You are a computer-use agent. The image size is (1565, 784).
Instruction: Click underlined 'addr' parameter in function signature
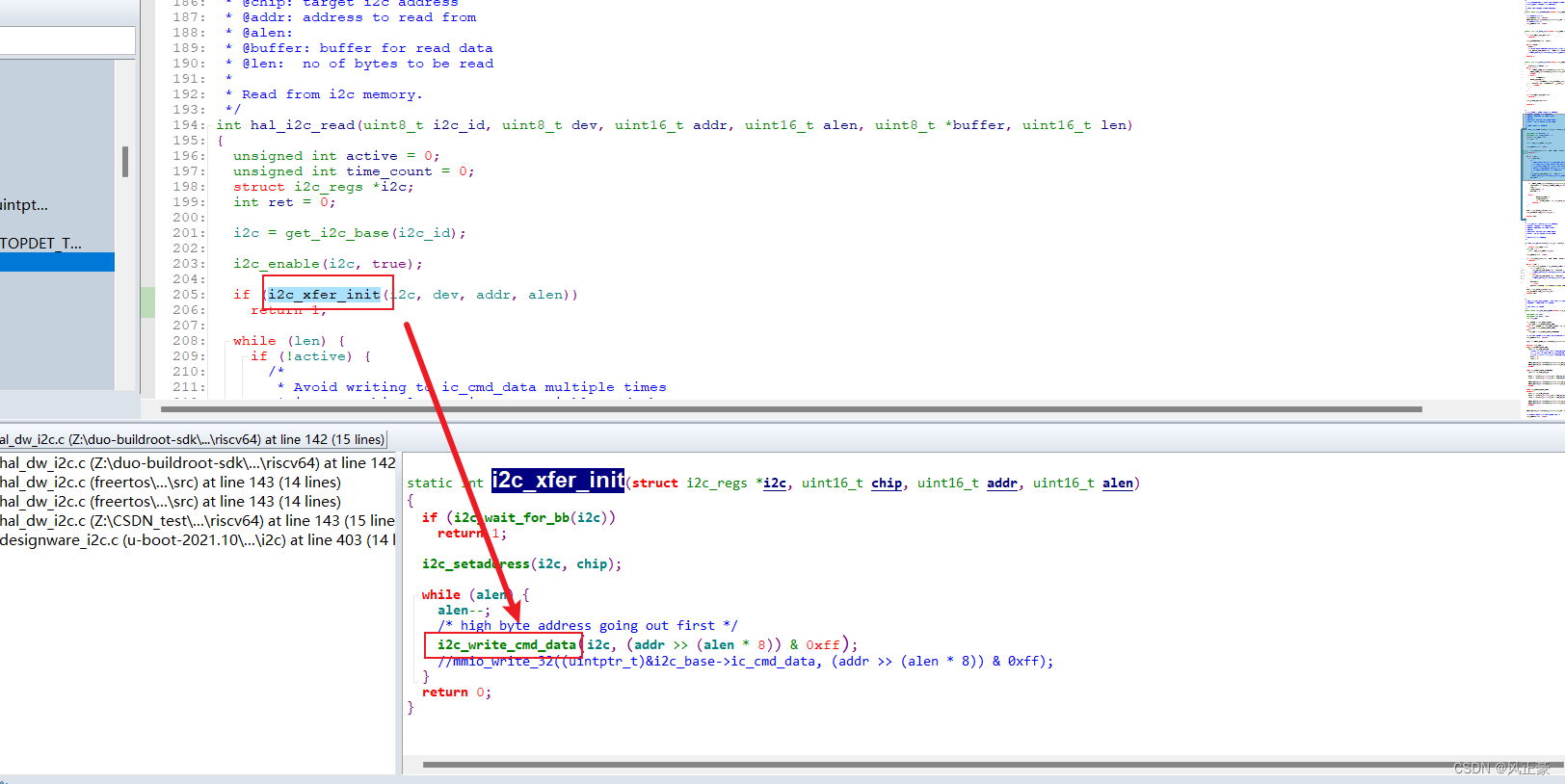[1002, 483]
